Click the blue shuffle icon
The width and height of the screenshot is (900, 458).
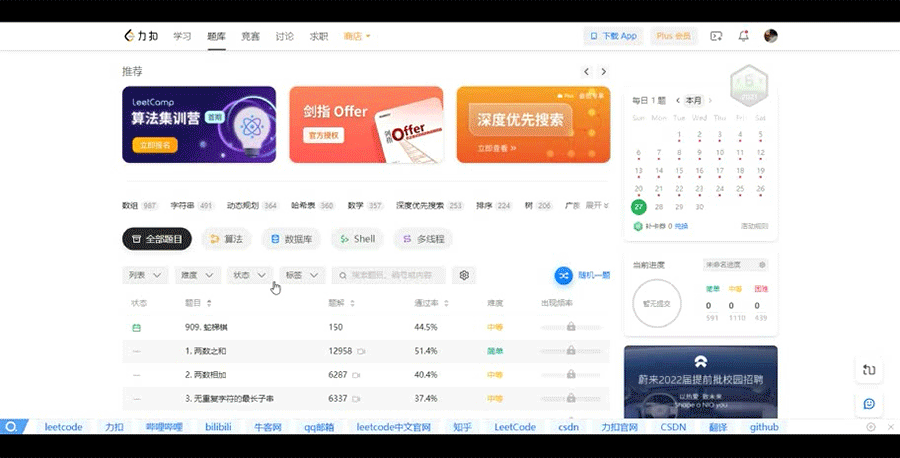coord(564,275)
